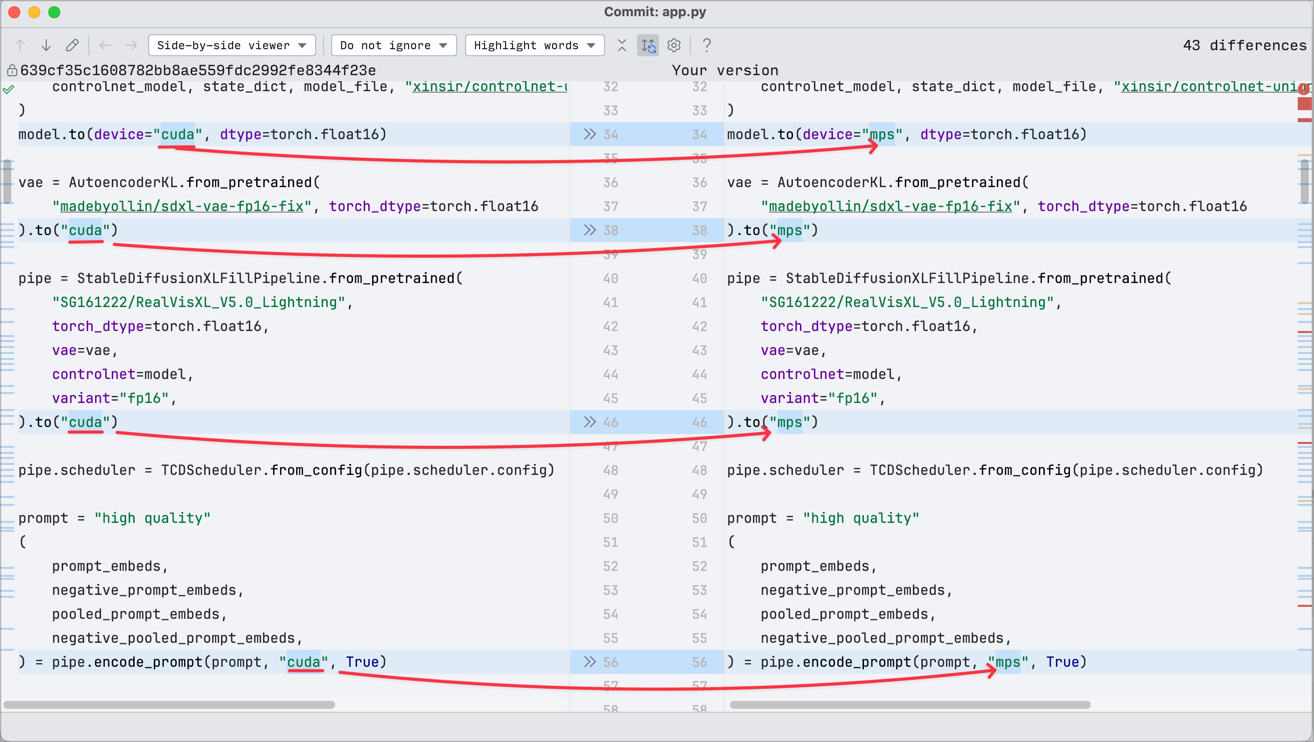Click right vae = AutoencoderKL.from_pretrained line
Screen dimensions: 1314x742
878,182
